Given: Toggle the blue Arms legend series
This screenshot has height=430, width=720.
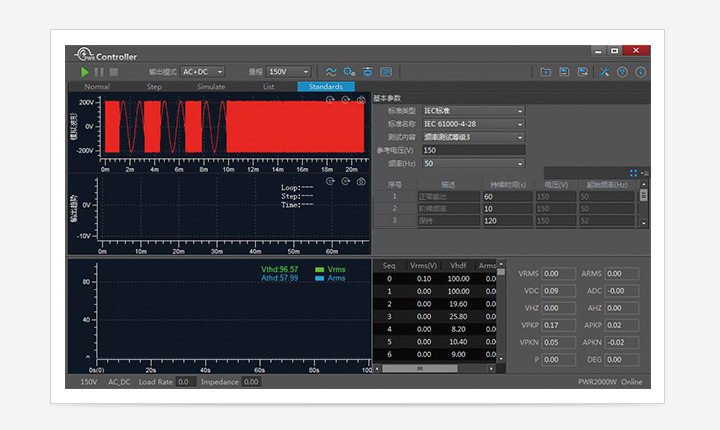Looking at the screenshot, I should (327, 278).
